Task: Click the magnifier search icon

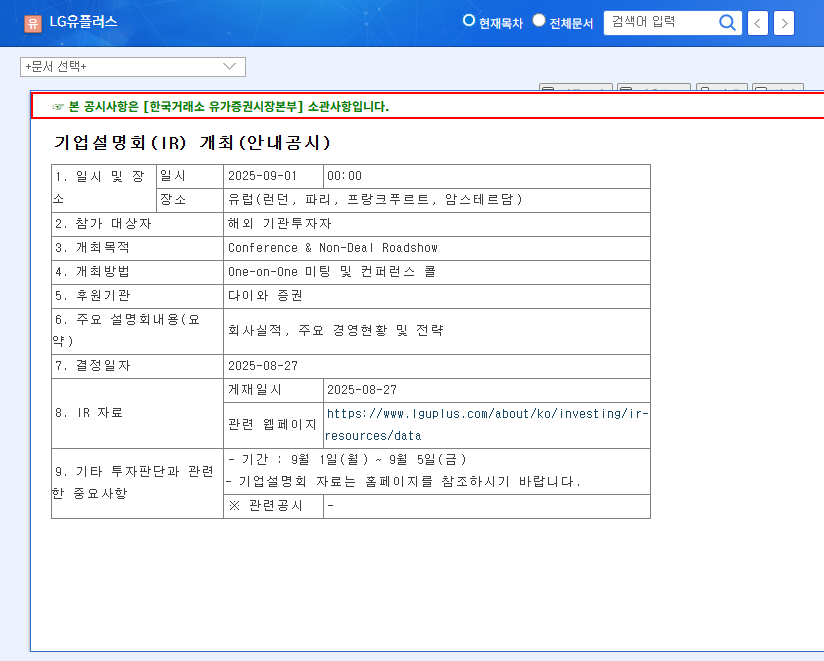Action: point(727,23)
